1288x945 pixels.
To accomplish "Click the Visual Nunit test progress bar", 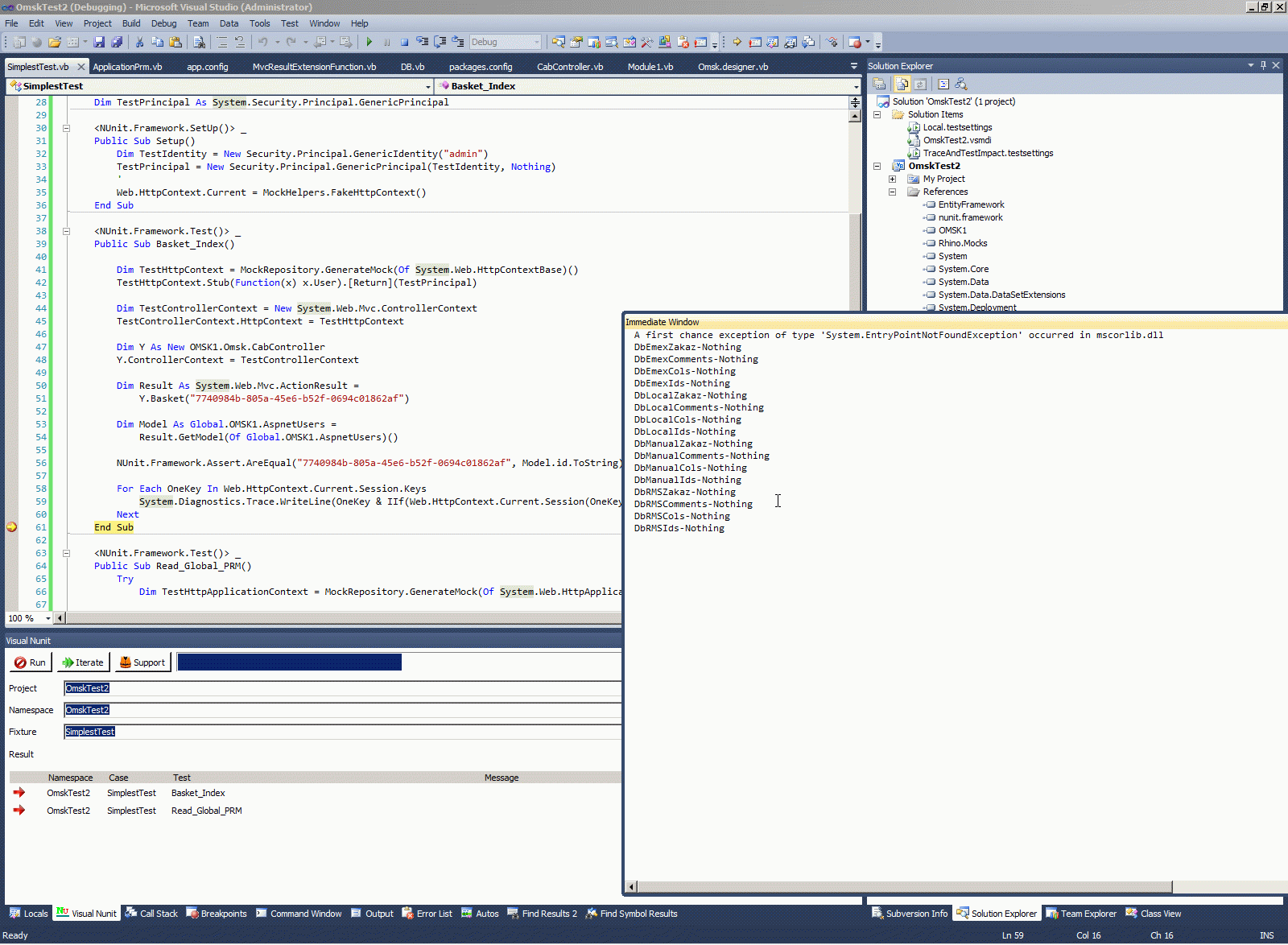I will coord(289,662).
